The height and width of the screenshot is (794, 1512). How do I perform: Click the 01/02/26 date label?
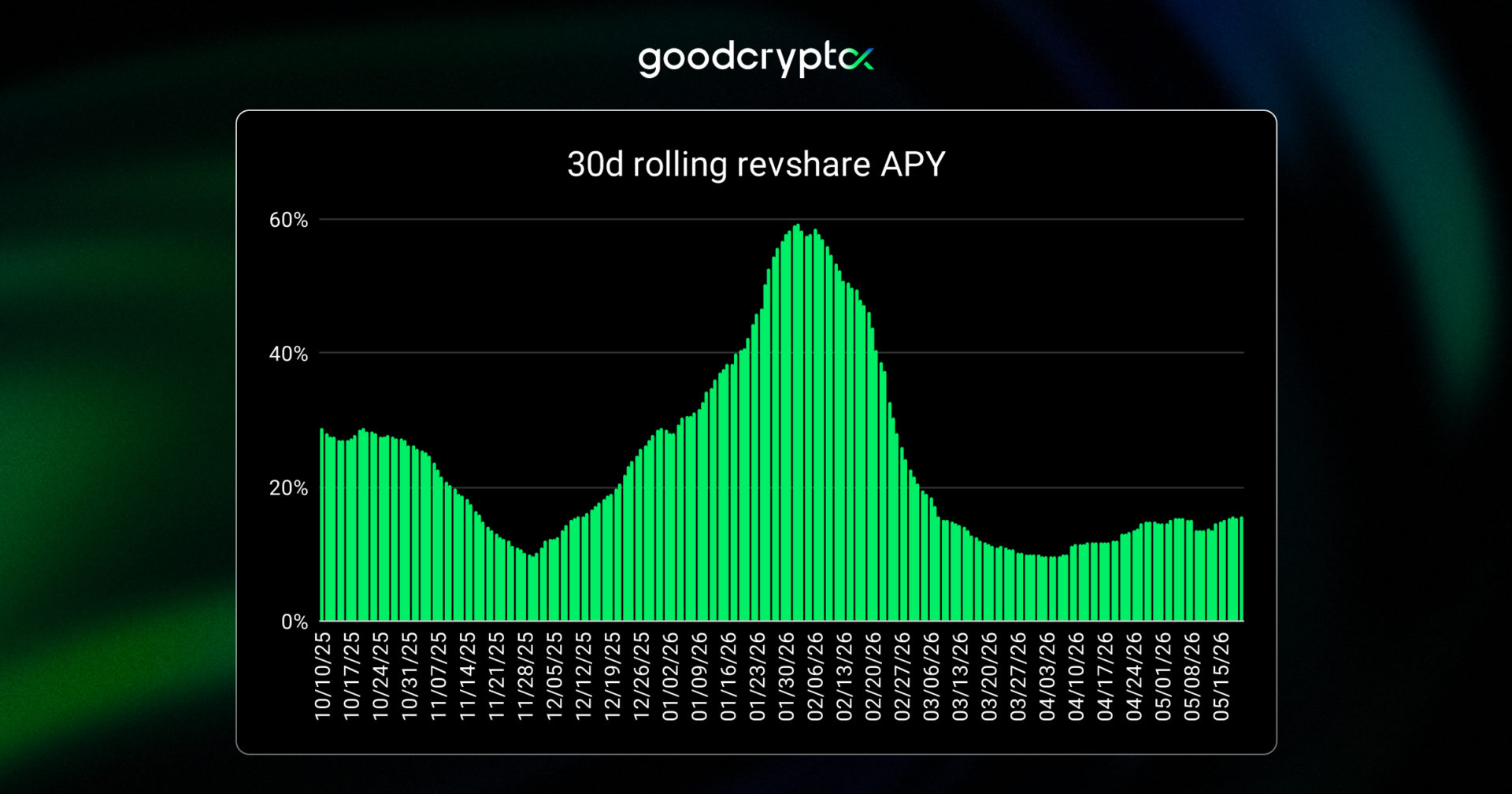click(671, 676)
